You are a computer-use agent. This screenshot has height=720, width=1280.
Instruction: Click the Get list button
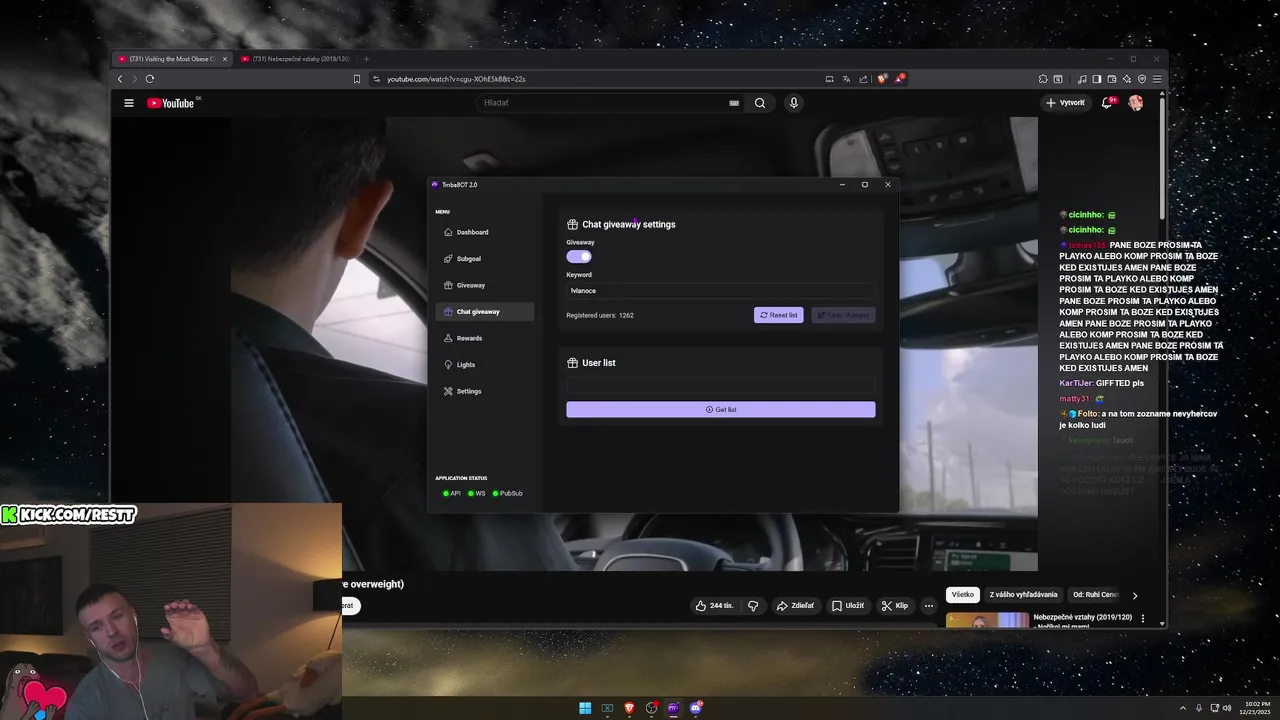point(720,409)
